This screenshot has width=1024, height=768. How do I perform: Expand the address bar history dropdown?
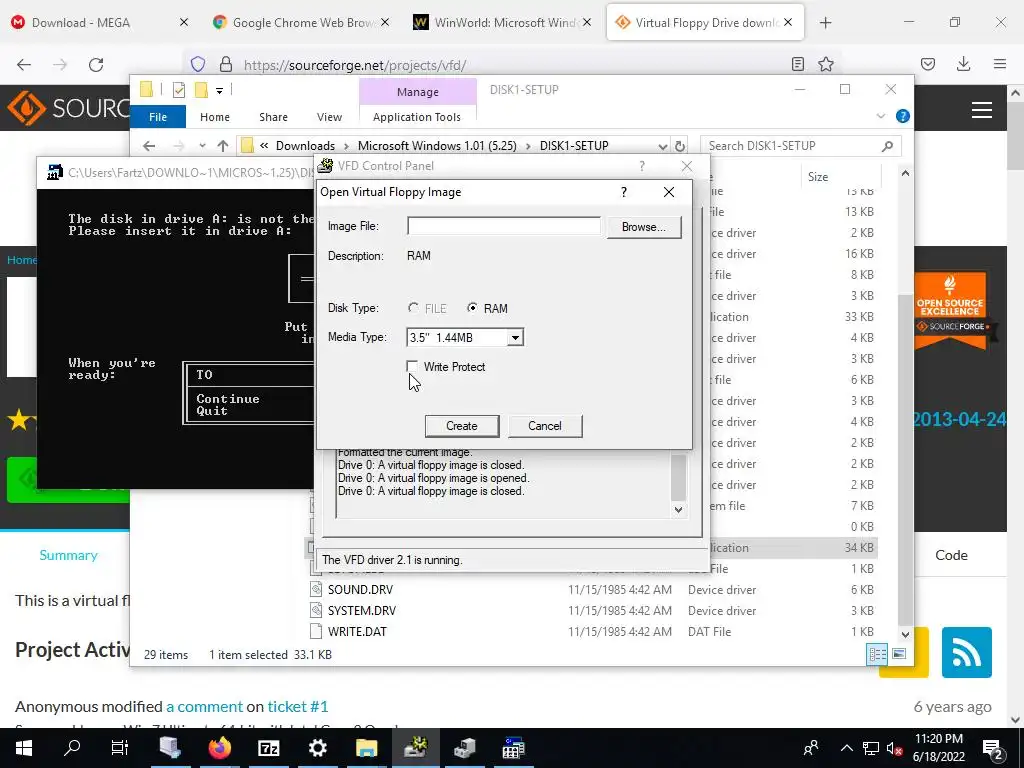click(x=662, y=146)
